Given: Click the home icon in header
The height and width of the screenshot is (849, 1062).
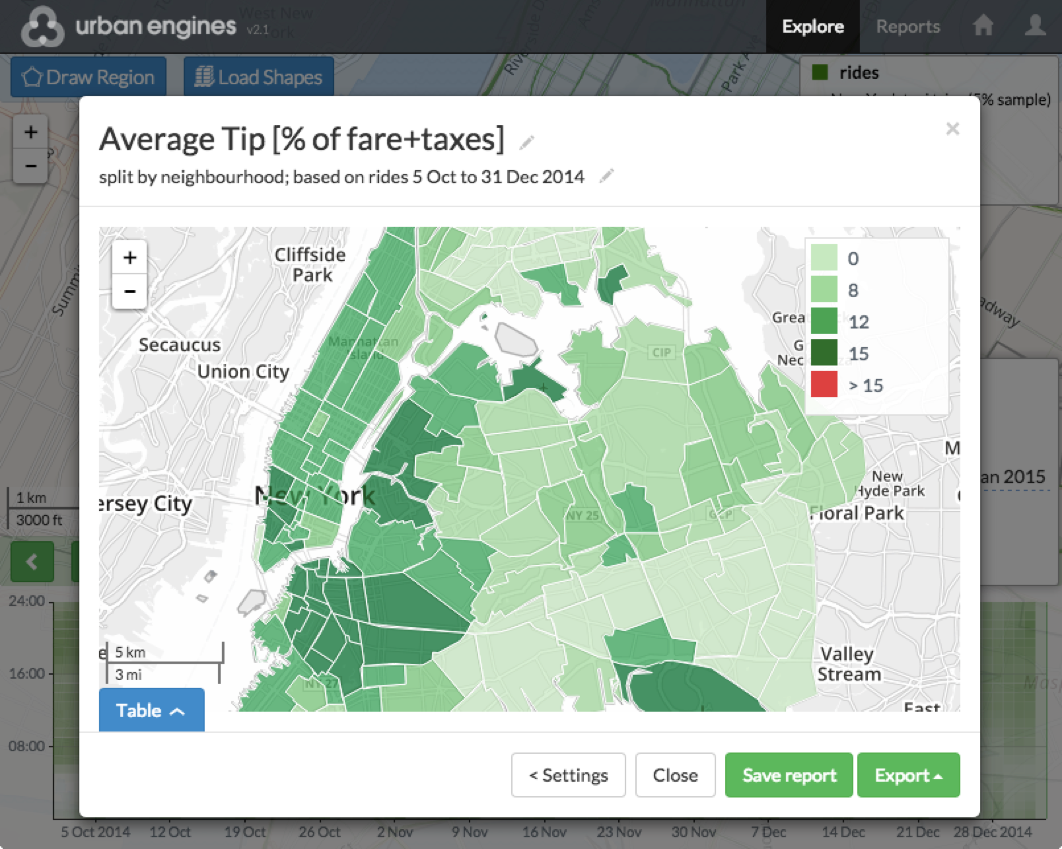Looking at the screenshot, I should (x=983, y=27).
